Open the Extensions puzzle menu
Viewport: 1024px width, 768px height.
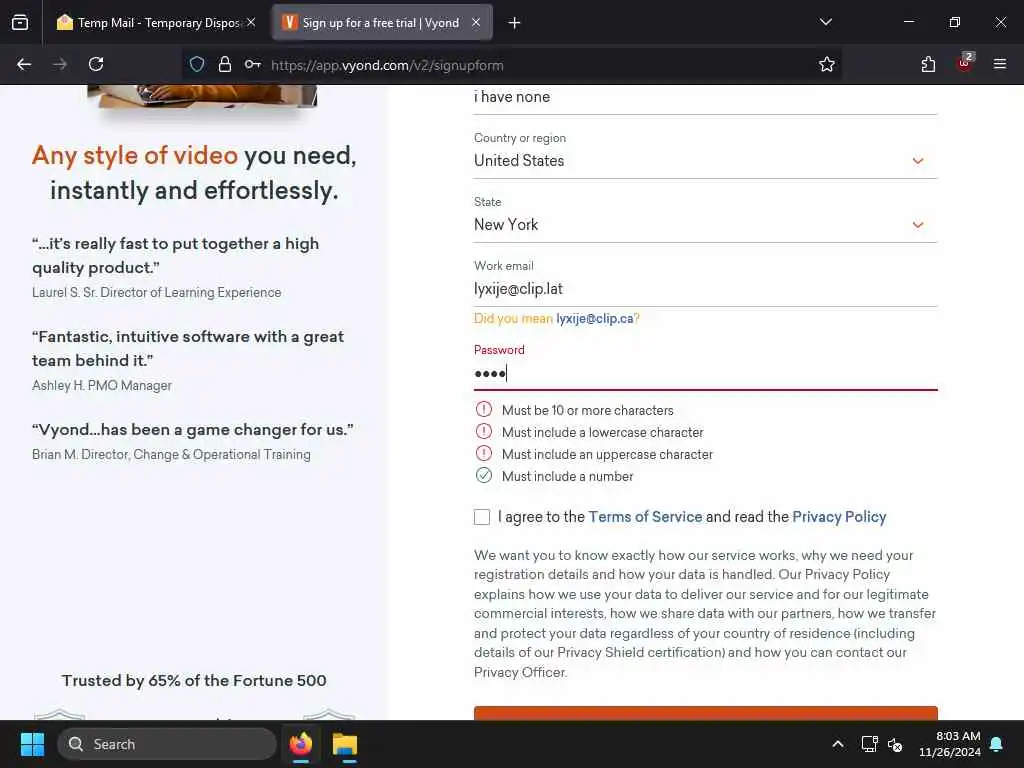click(x=928, y=64)
